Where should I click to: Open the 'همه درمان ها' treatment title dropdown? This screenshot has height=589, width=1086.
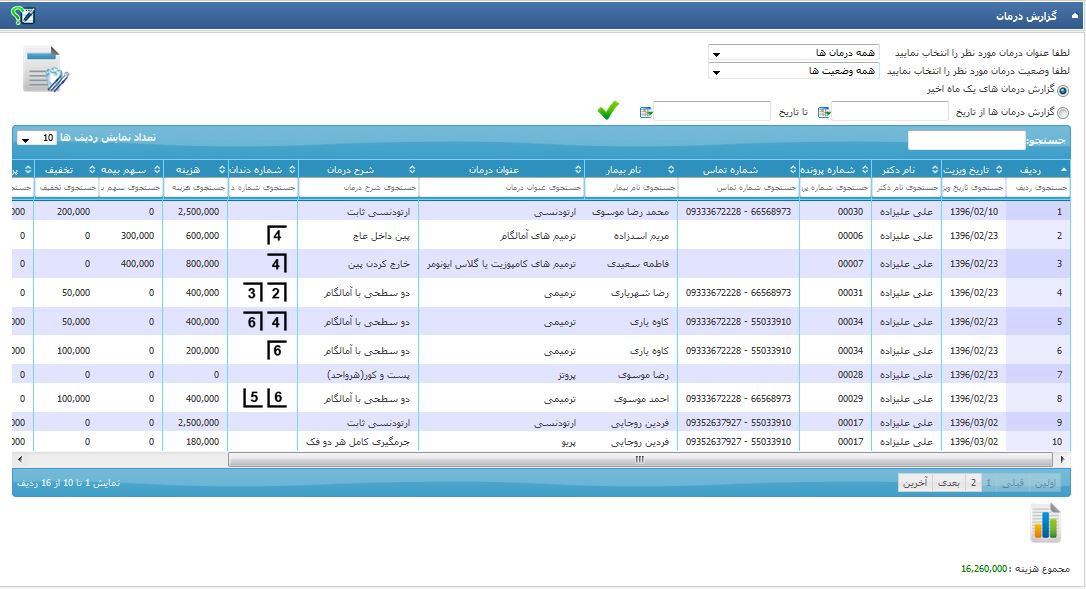pos(793,52)
